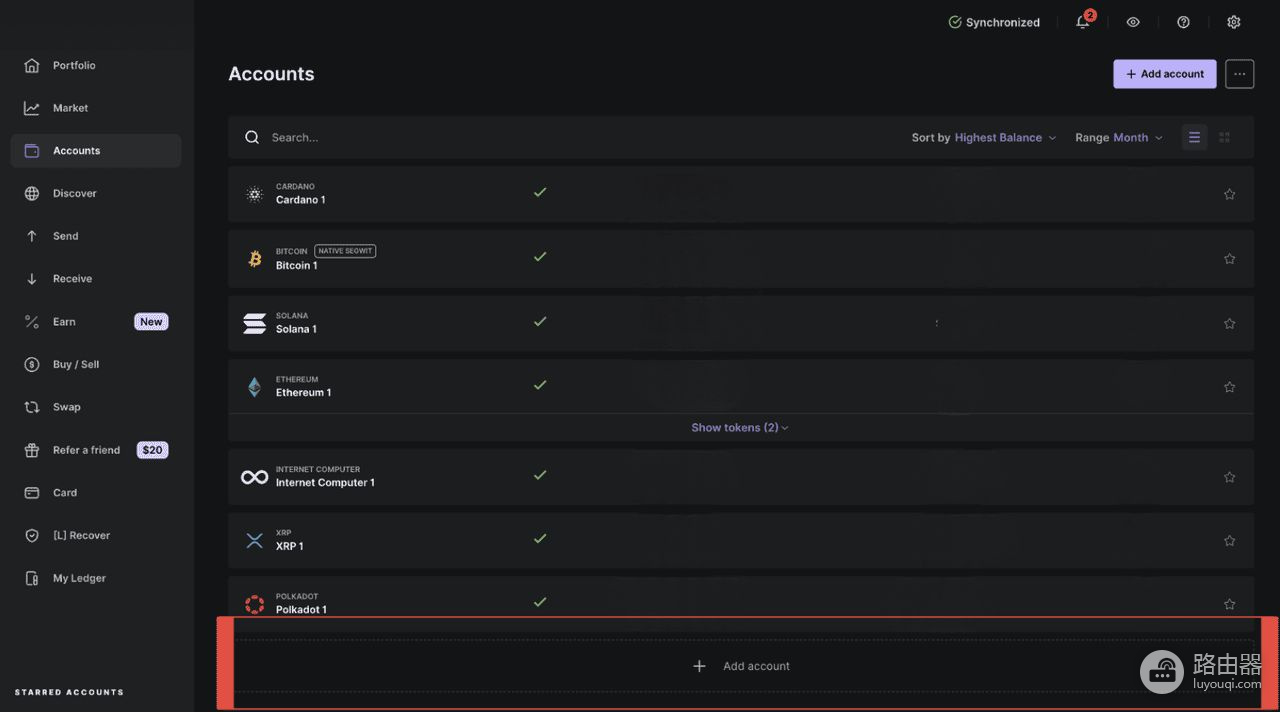Click the Ethereum 1 sync checkmark
The image size is (1280, 712).
(x=540, y=385)
